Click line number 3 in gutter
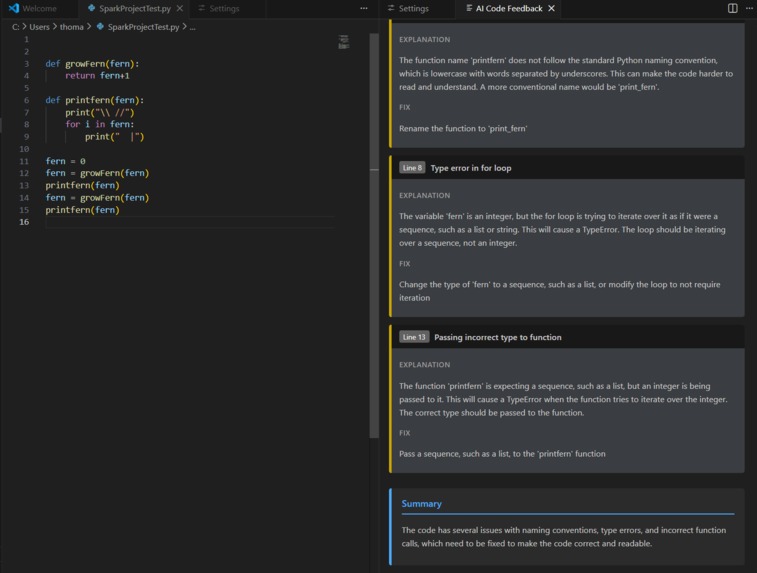The height and width of the screenshot is (573, 757). [26, 64]
